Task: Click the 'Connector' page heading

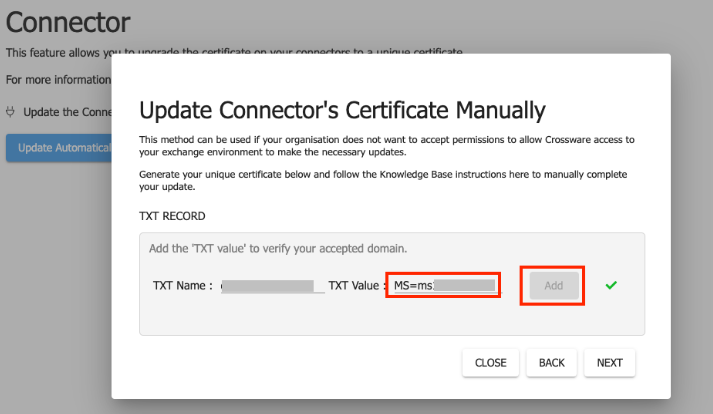Action: (x=69, y=21)
